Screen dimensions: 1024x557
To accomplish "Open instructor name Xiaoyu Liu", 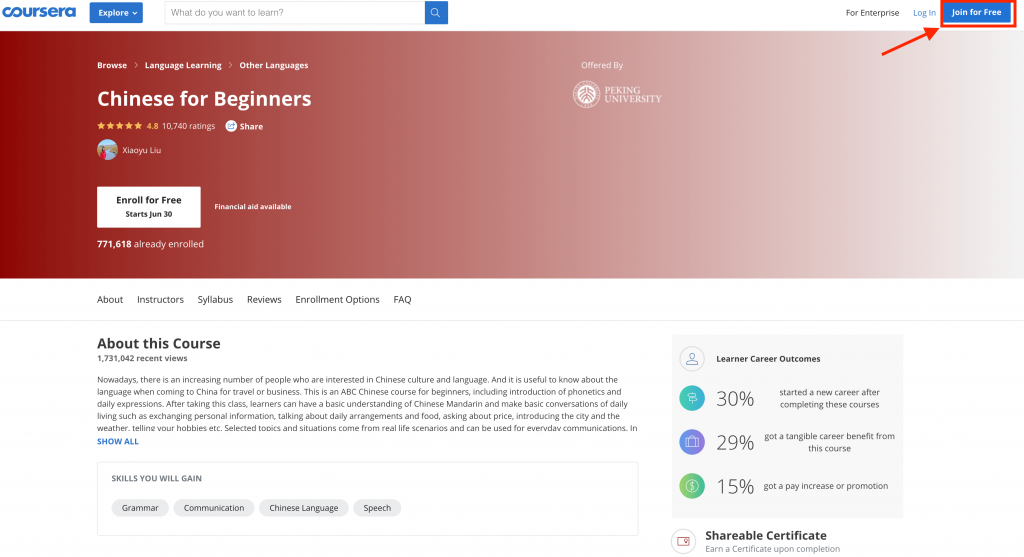I will pos(142,150).
